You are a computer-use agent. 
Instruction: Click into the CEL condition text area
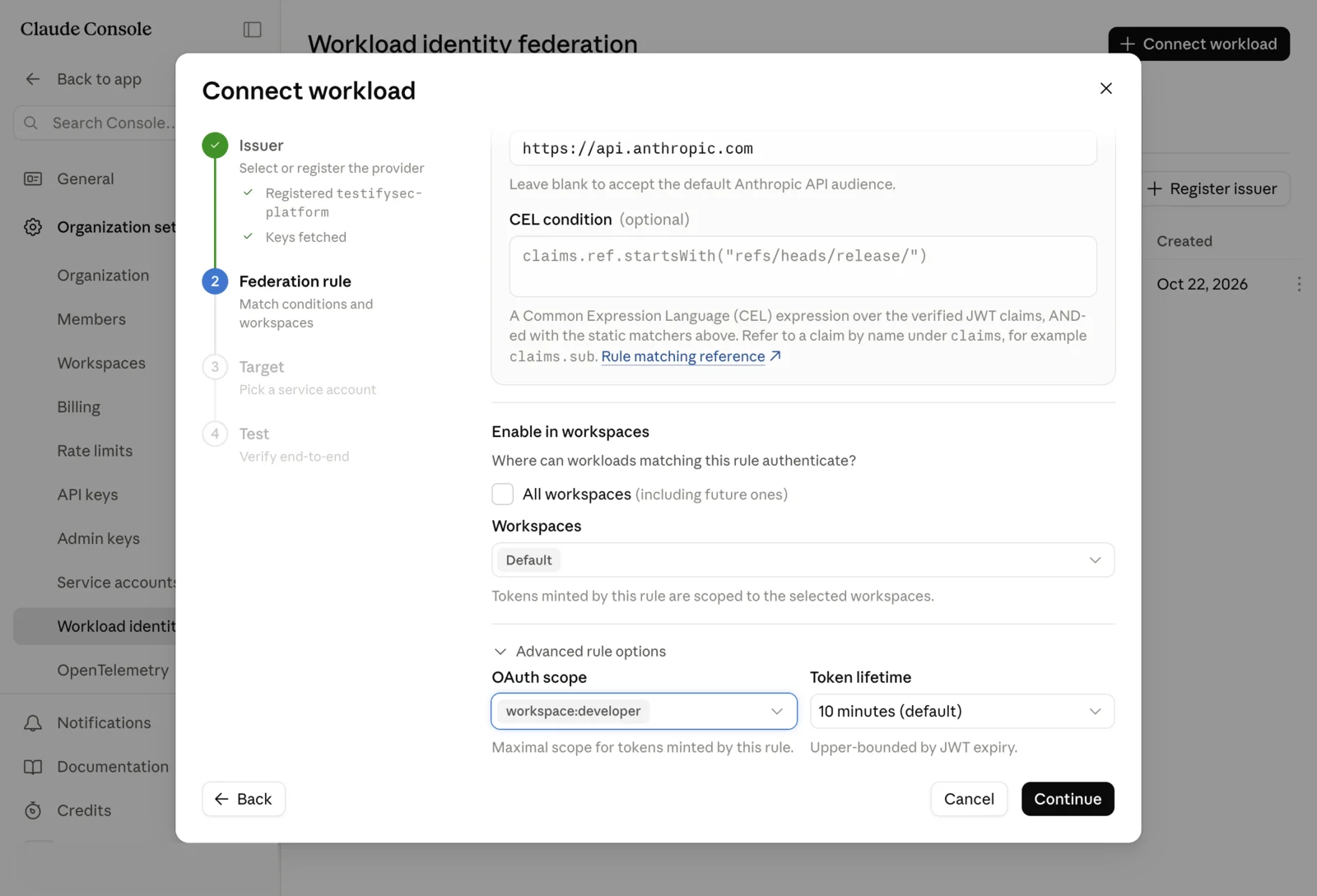[803, 267]
